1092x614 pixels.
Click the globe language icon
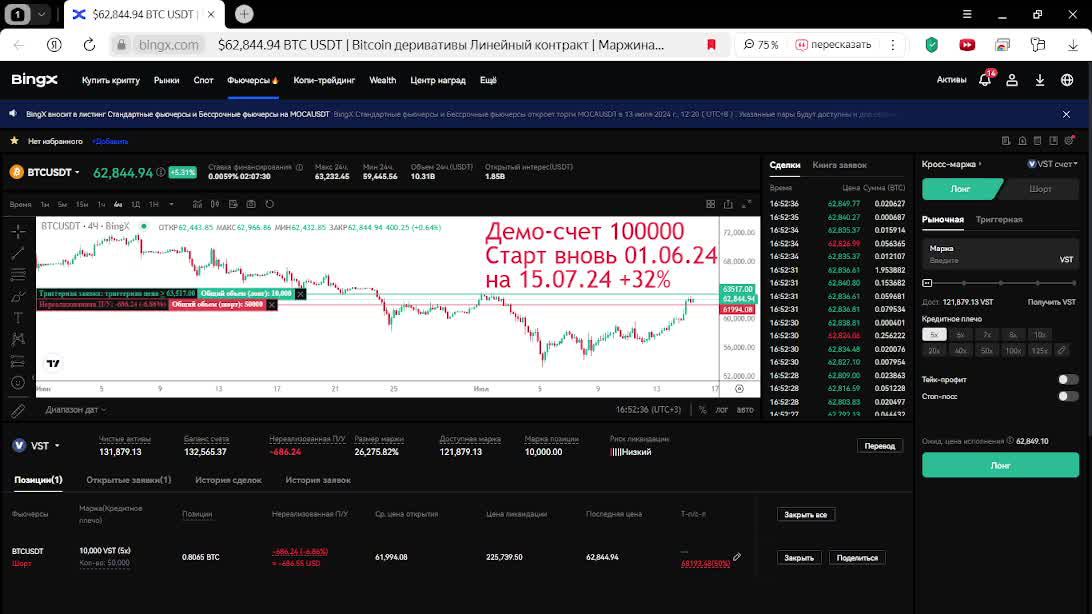click(1067, 80)
